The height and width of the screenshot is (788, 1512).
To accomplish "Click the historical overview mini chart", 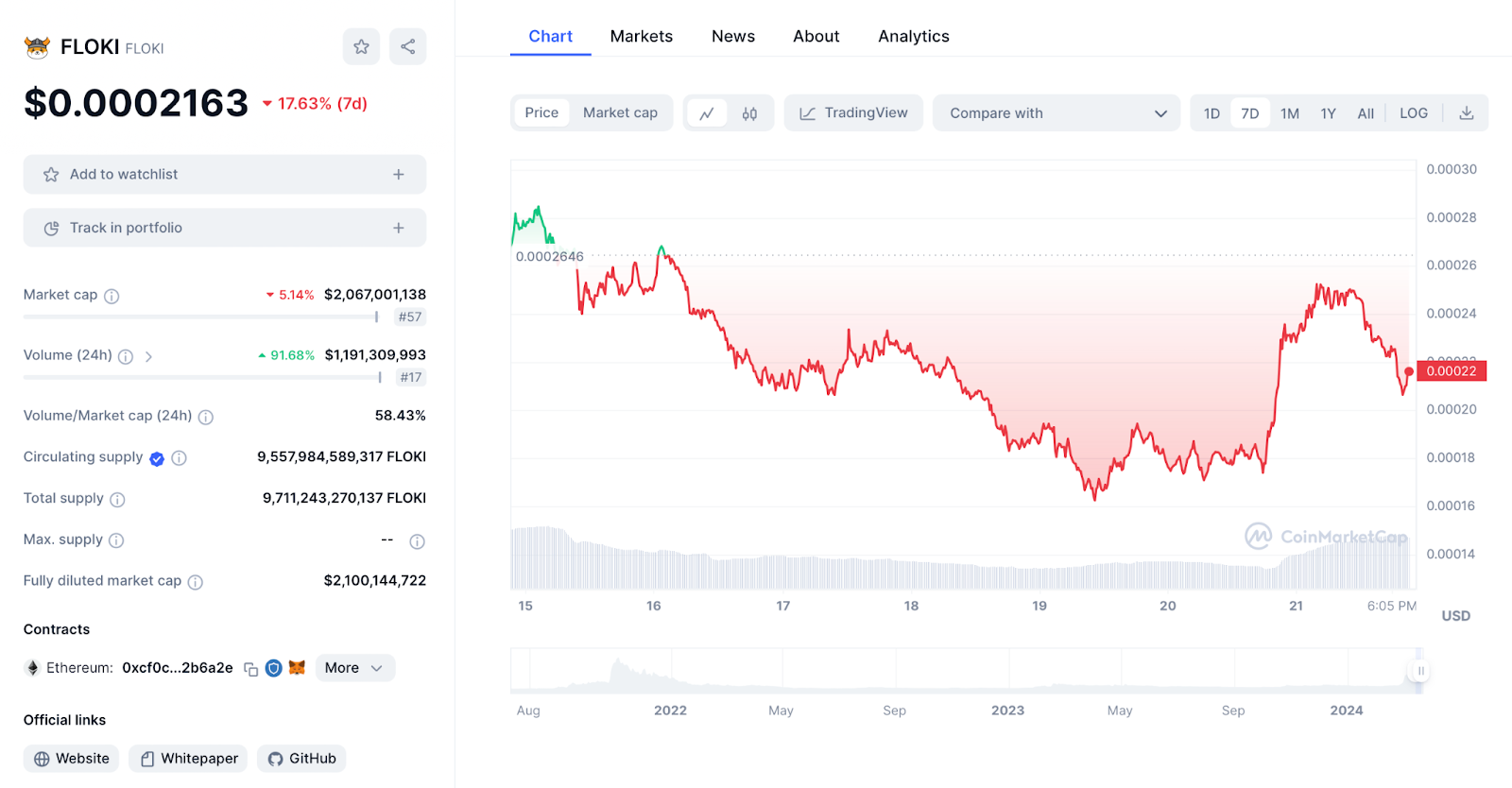I will point(966,671).
